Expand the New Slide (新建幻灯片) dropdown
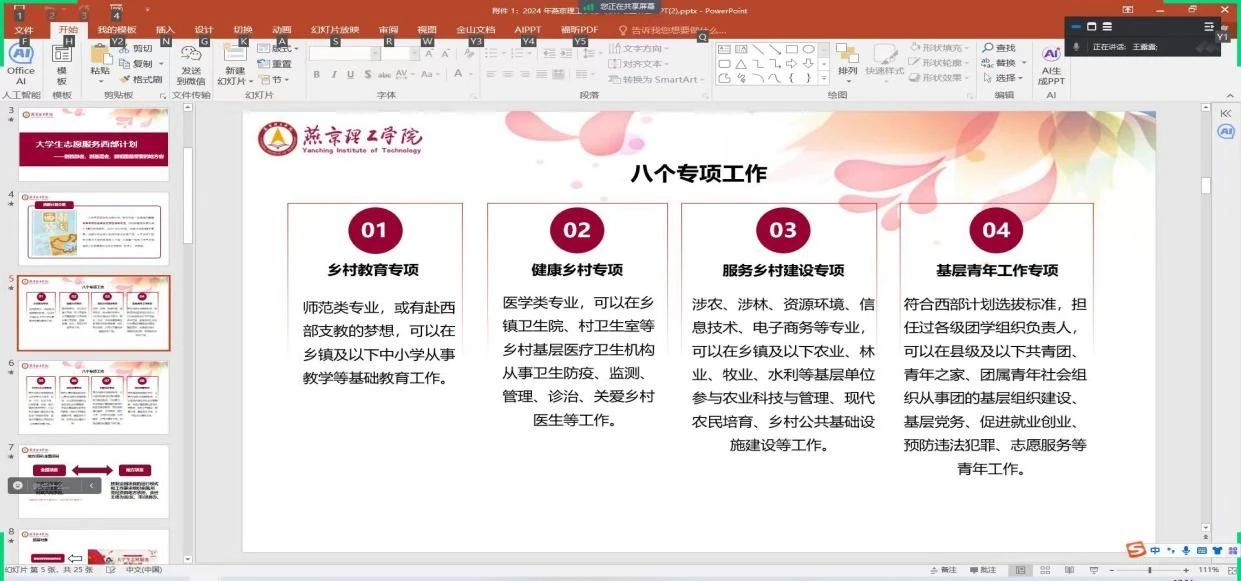Image resolution: width=1241 pixels, height=581 pixels. 235,81
